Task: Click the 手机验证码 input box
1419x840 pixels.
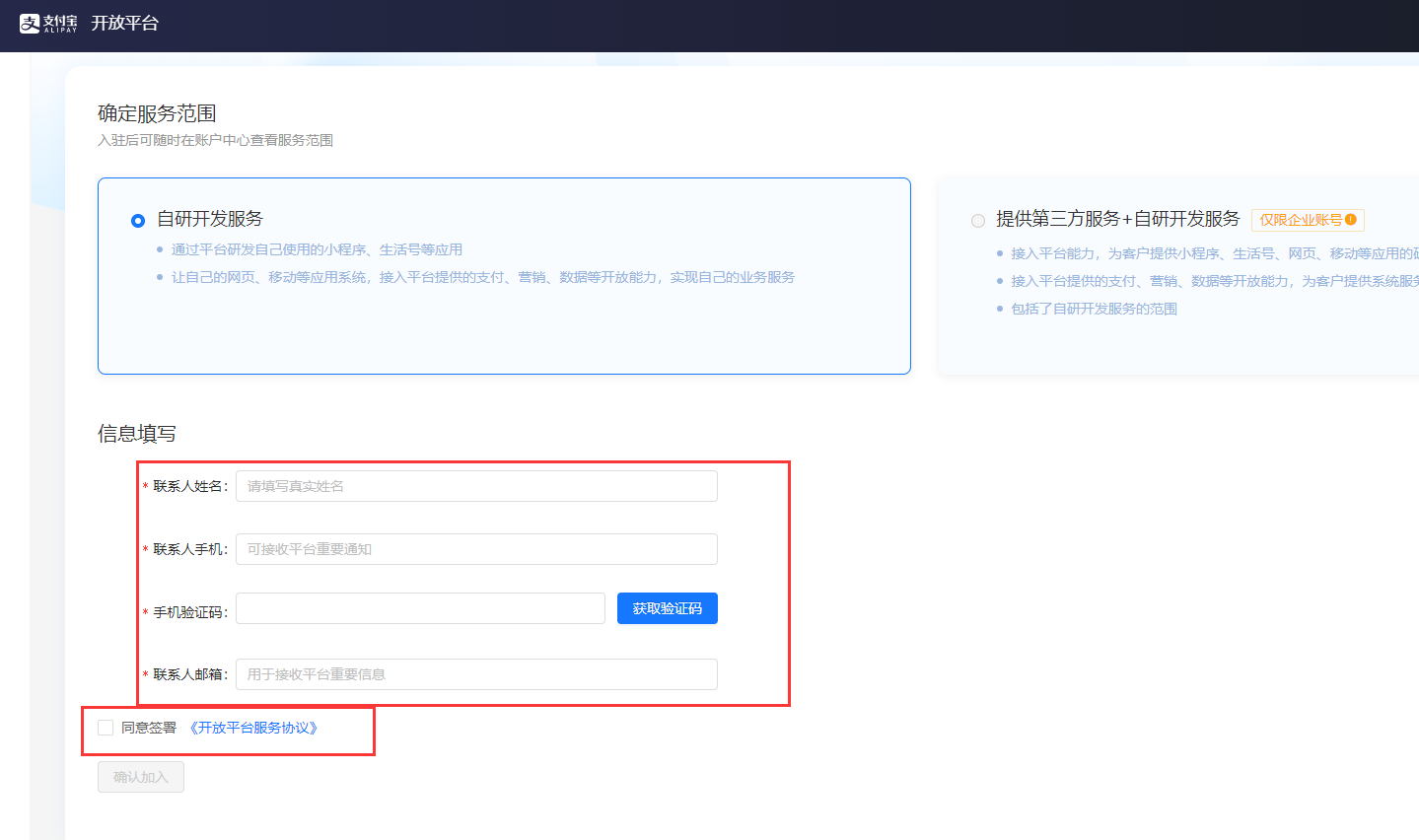Action: pyautogui.click(x=420, y=608)
